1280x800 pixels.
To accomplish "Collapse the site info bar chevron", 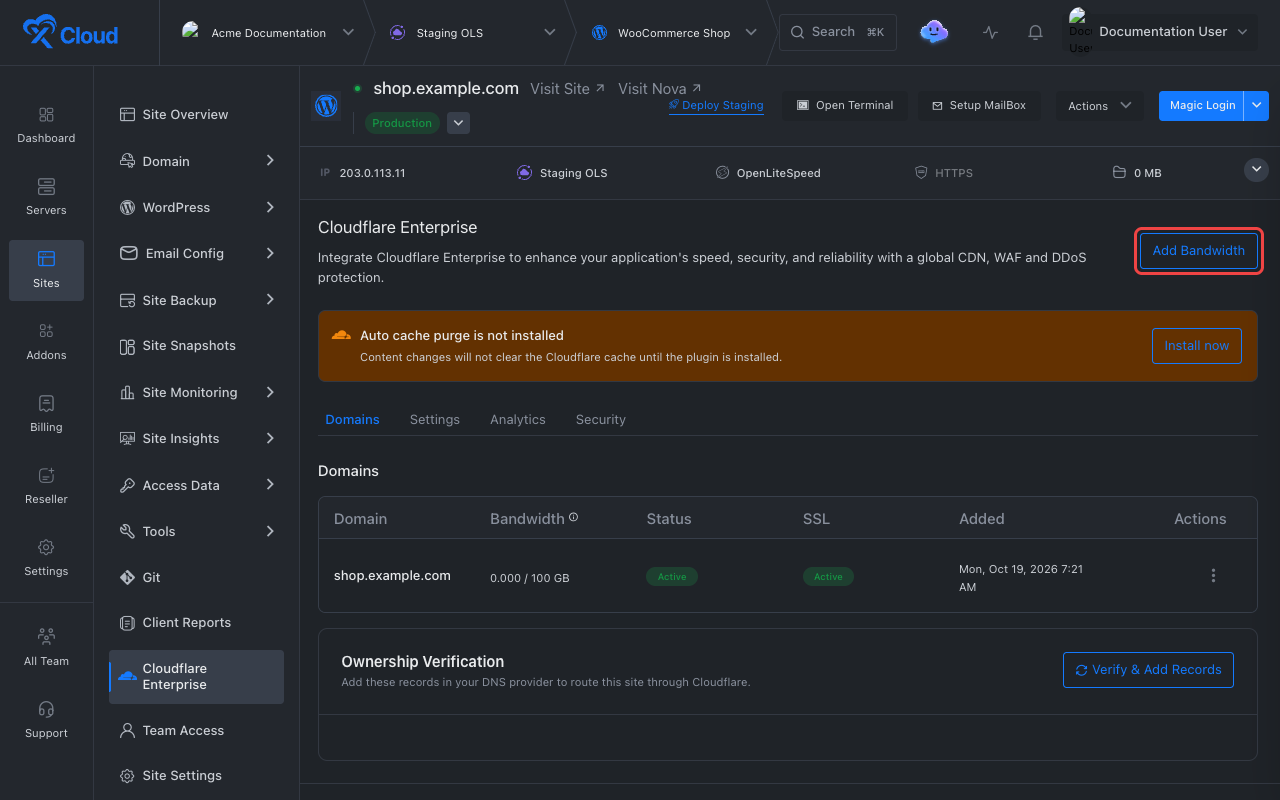I will coord(1256,170).
